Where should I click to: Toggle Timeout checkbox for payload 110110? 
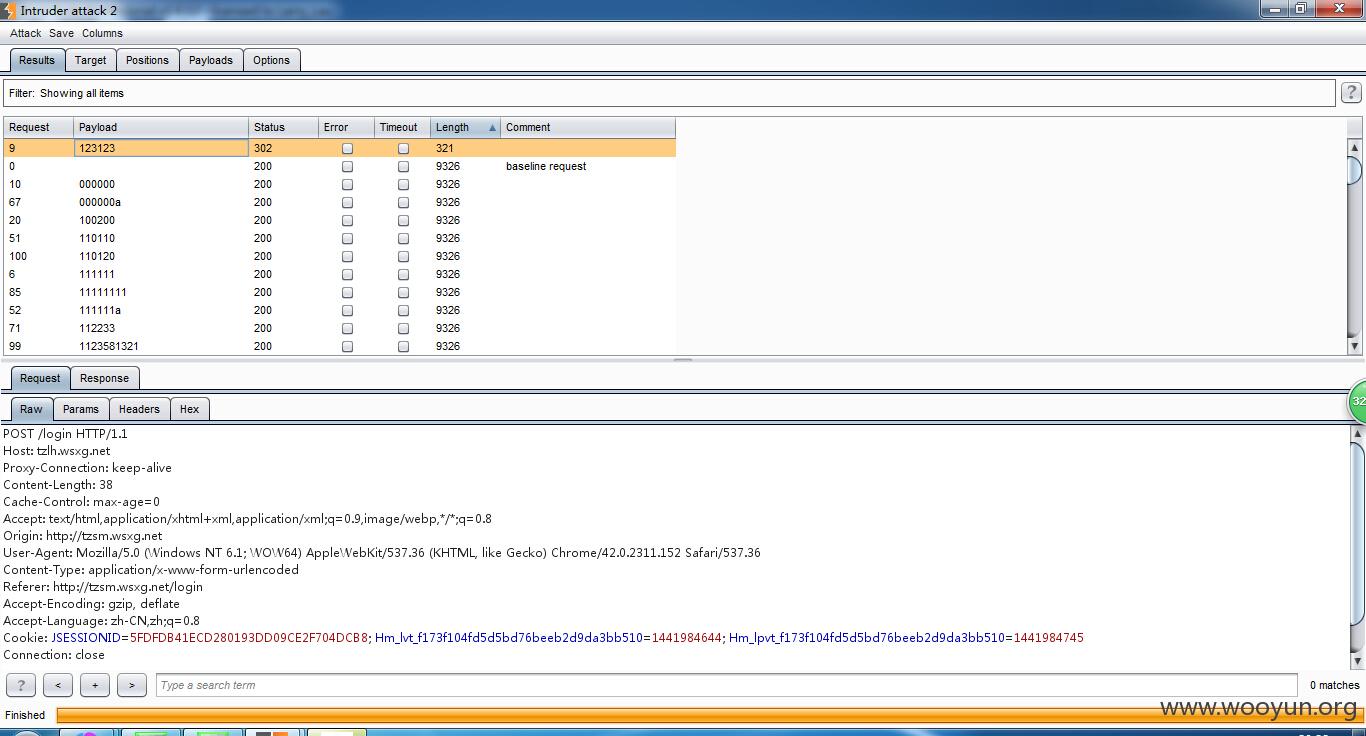(403, 238)
